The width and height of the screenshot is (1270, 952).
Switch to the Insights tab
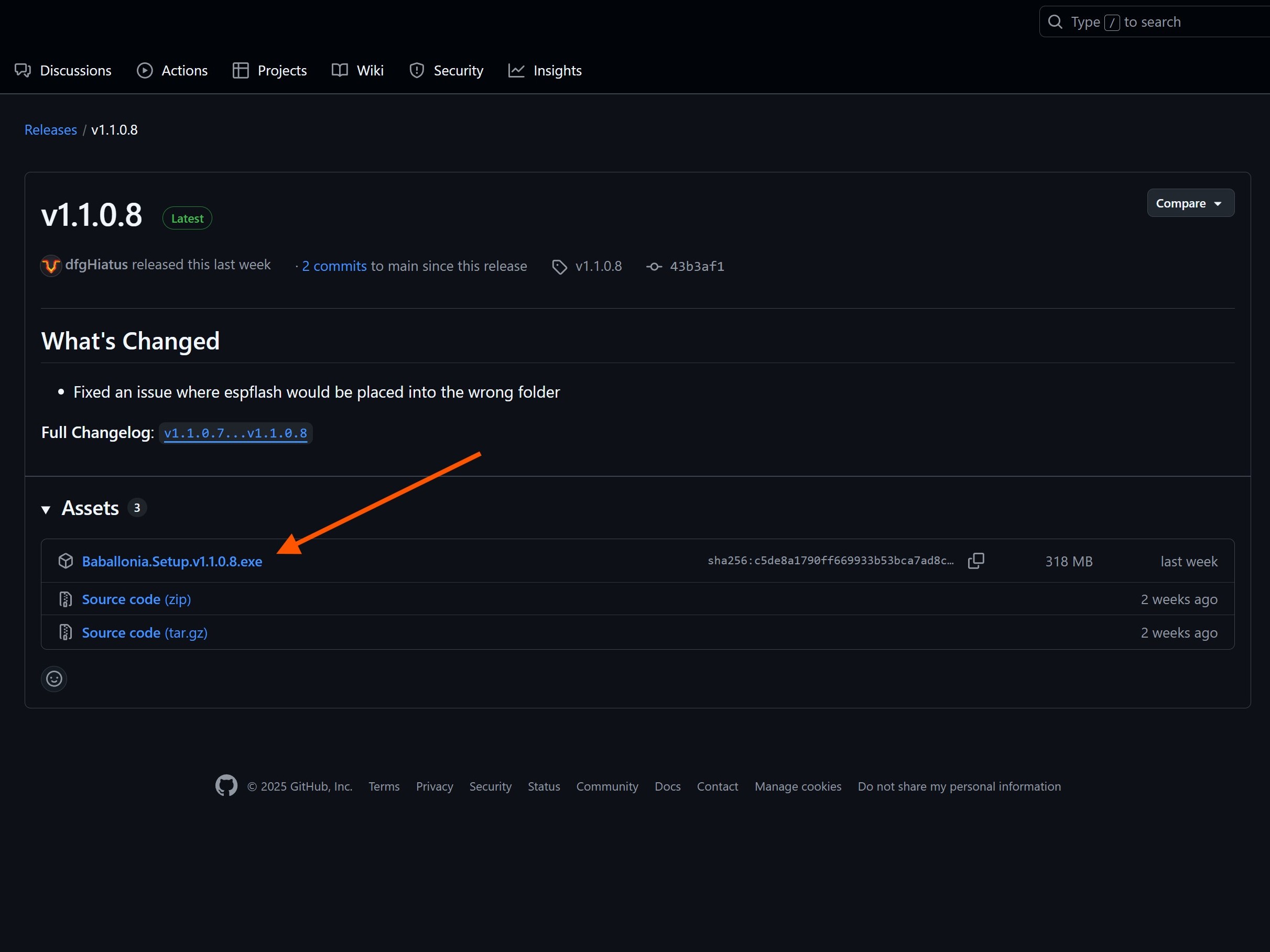545,71
